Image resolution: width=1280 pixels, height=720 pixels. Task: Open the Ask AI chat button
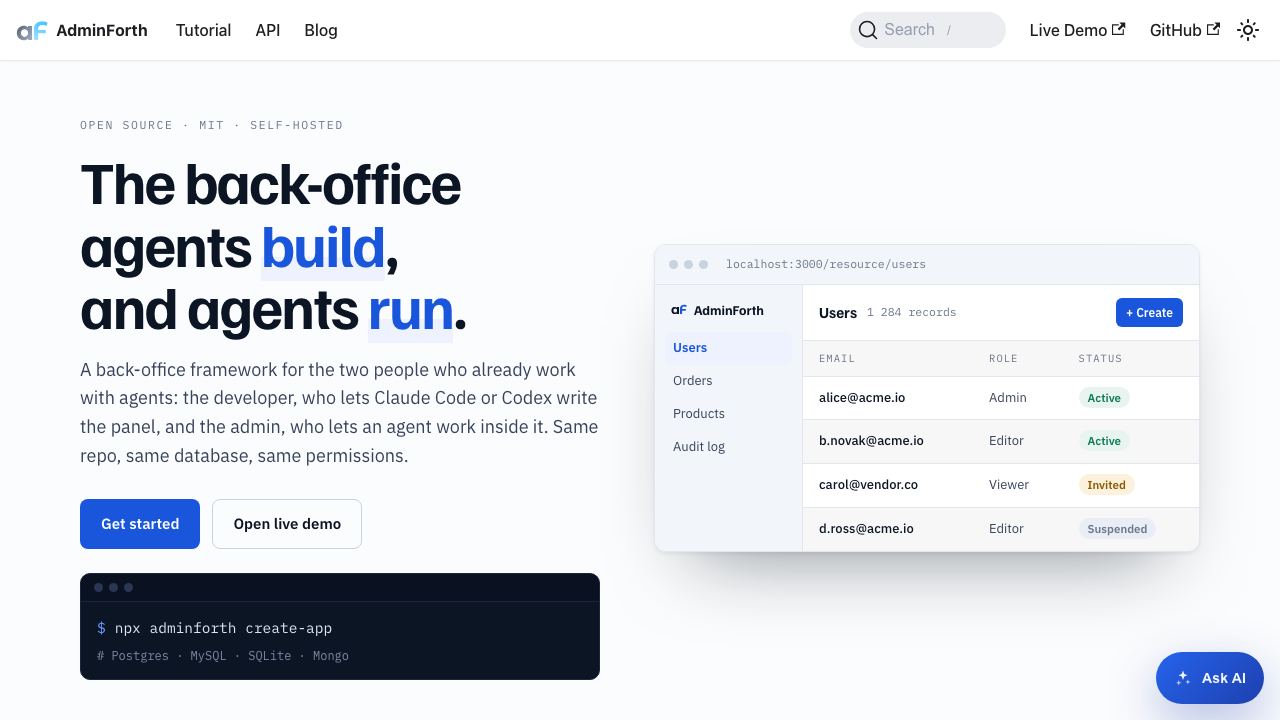[x=1210, y=678]
